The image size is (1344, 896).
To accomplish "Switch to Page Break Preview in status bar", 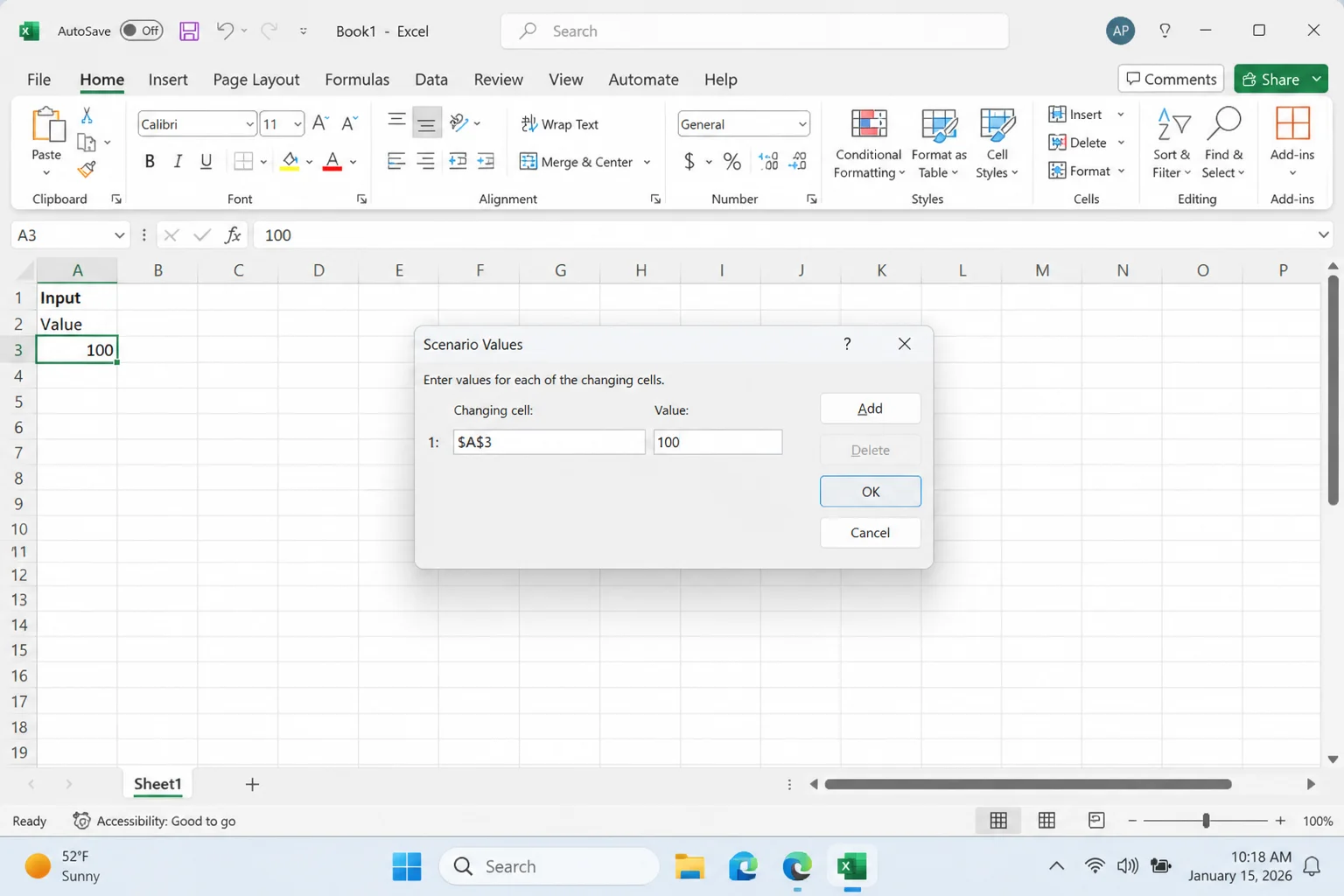I will point(1095,820).
